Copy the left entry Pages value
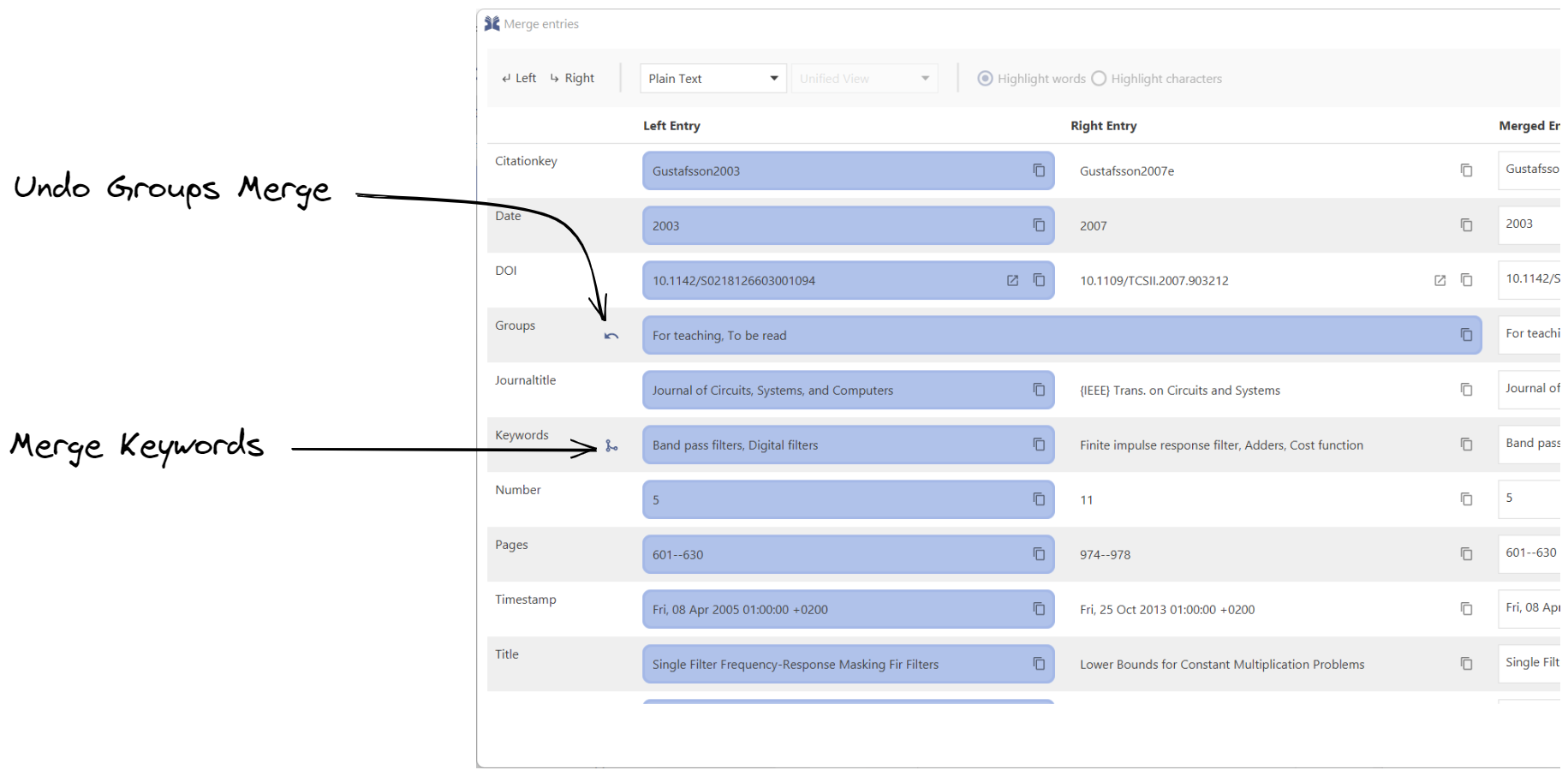 (1039, 554)
